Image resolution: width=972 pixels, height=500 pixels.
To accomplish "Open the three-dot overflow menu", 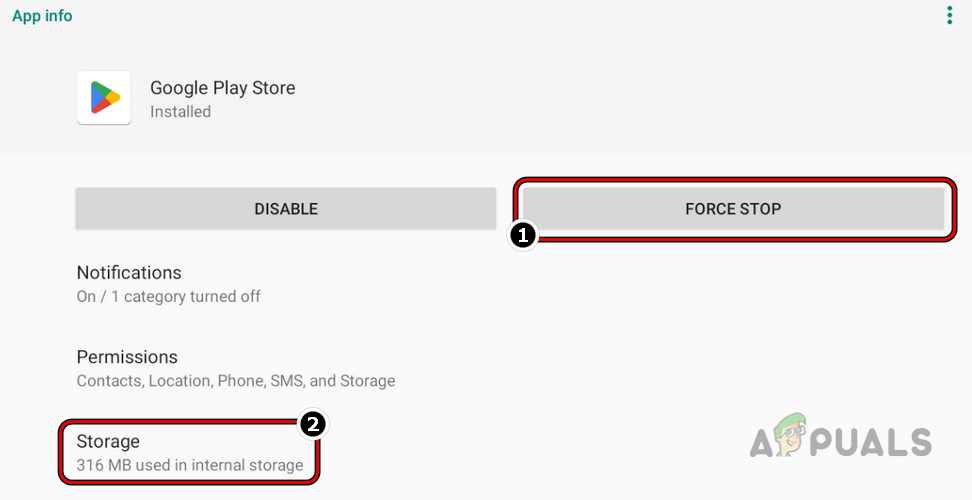I will 949,15.
